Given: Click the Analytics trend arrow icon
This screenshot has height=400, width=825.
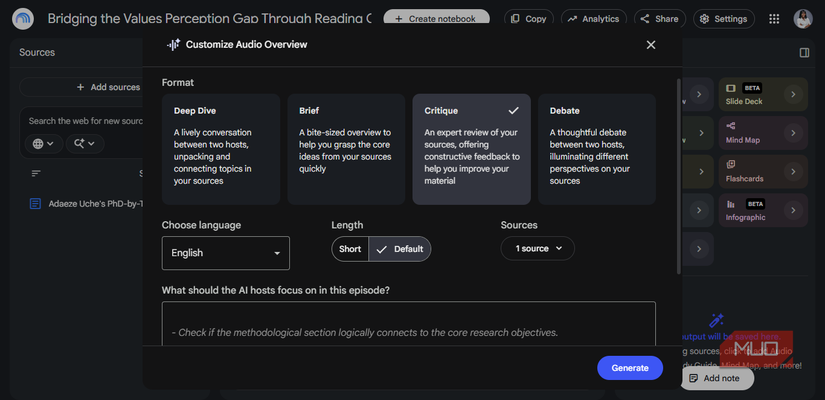Looking at the screenshot, I should [x=572, y=19].
